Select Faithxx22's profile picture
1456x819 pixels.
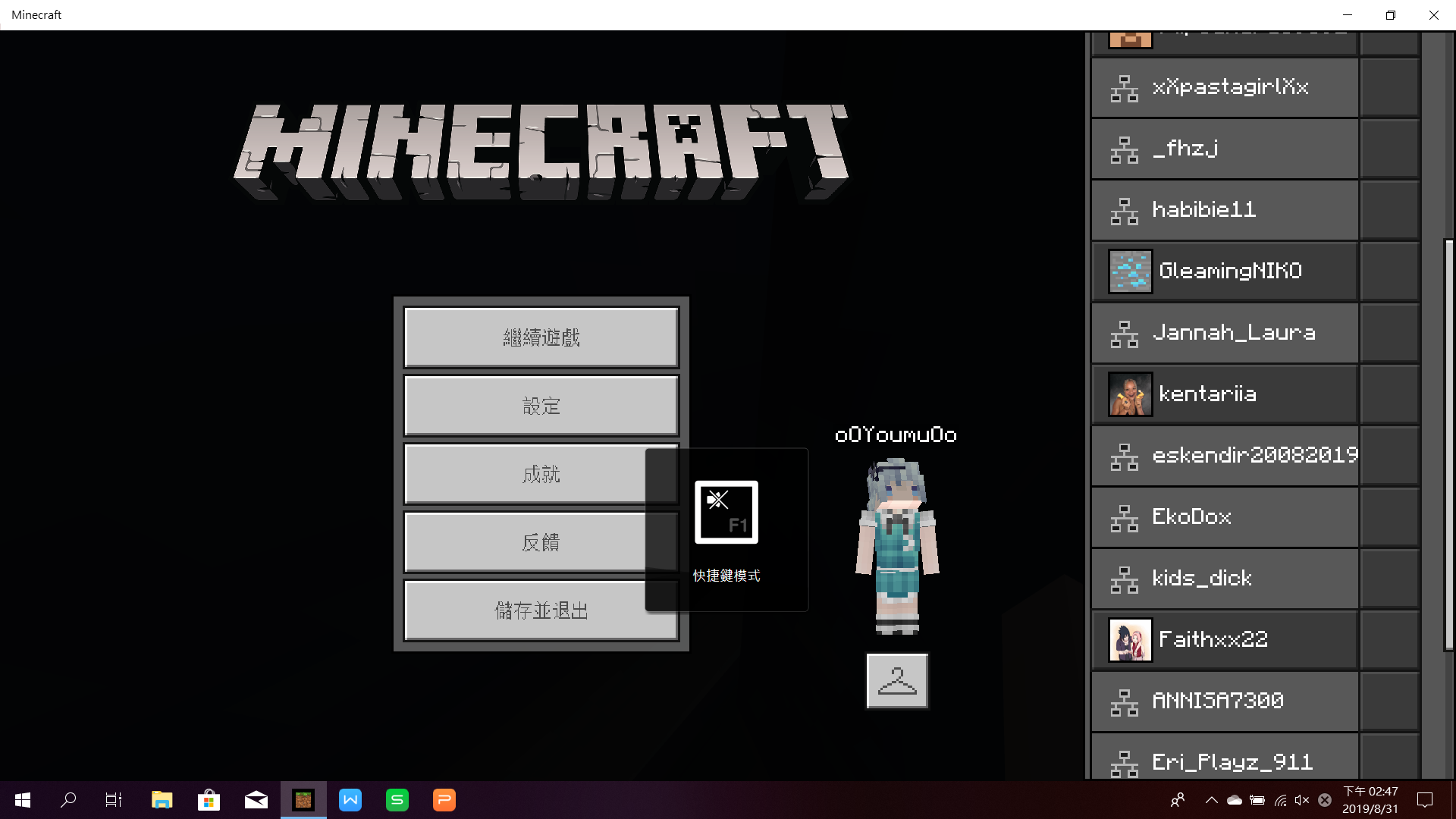pyautogui.click(x=1130, y=639)
